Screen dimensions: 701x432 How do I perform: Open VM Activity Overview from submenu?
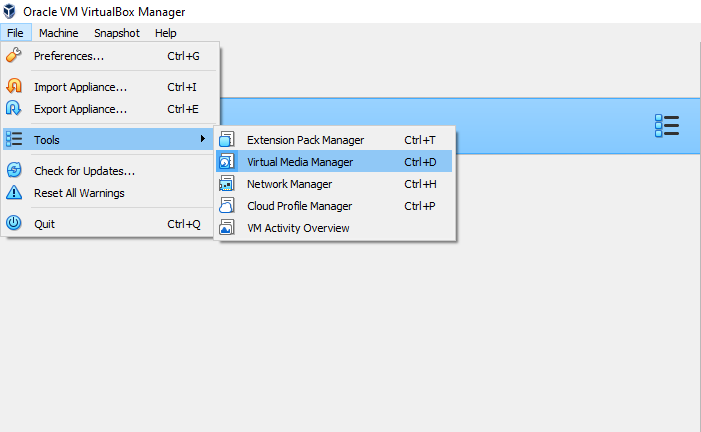pyautogui.click(x=334, y=228)
